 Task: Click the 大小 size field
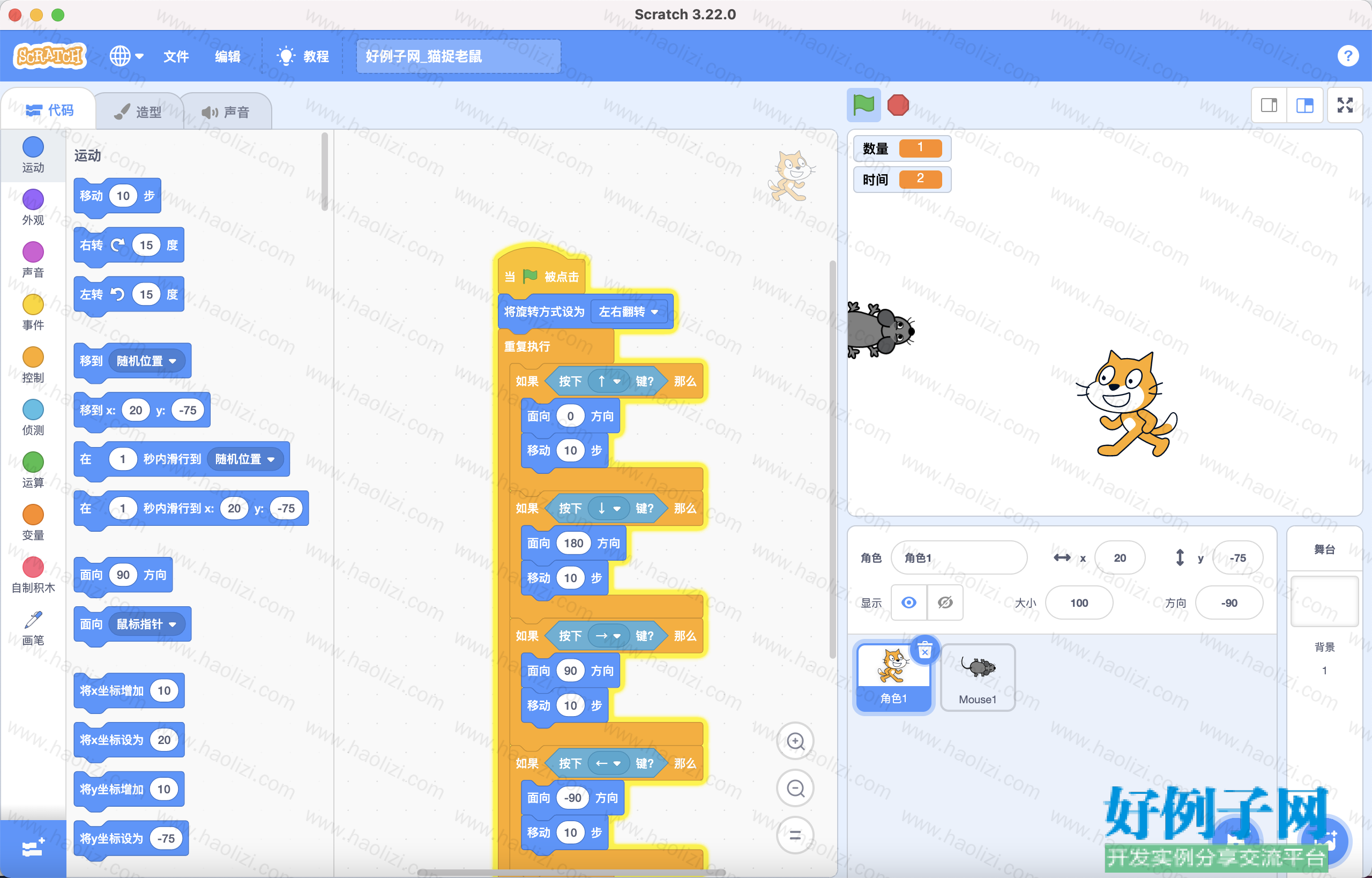click(x=1079, y=602)
